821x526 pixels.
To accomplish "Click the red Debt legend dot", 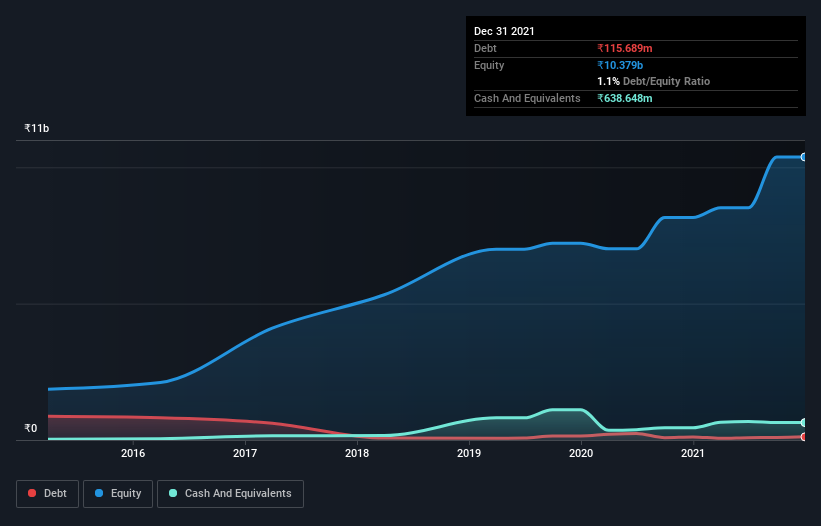I will tap(32, 493).
